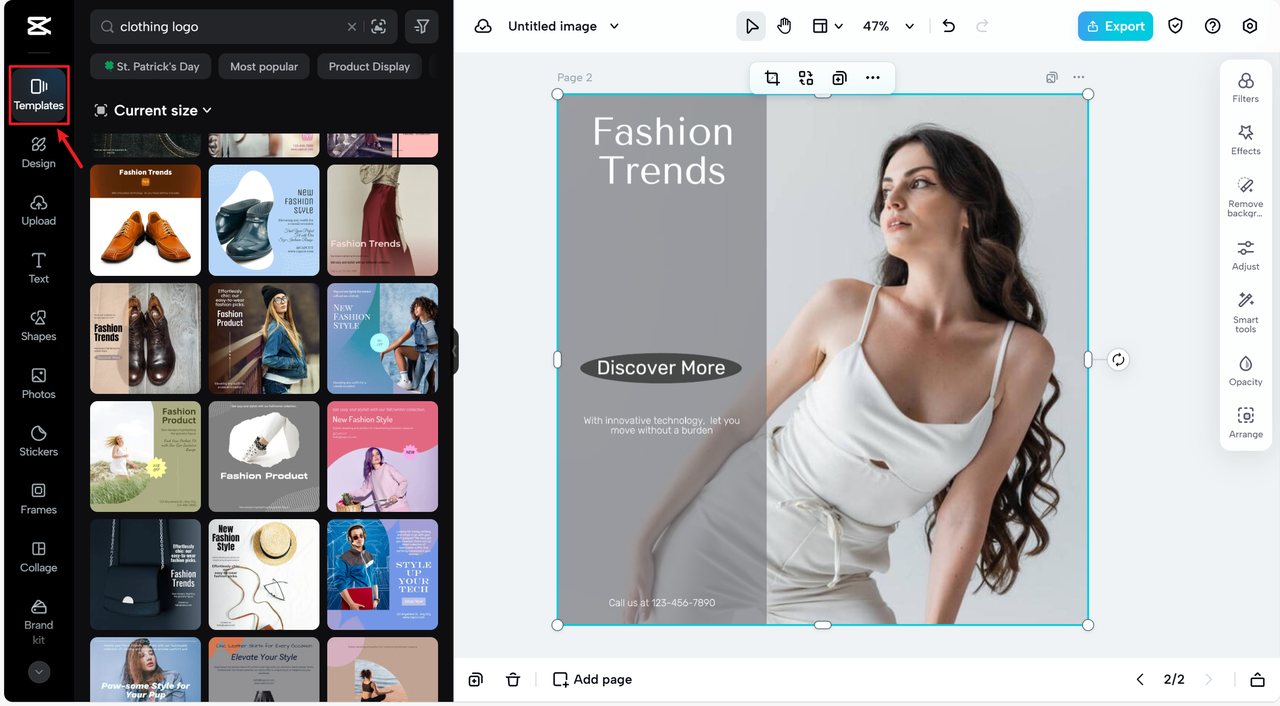
Task: Open the Templates sidebar panel
Action: tap(39, 95)
